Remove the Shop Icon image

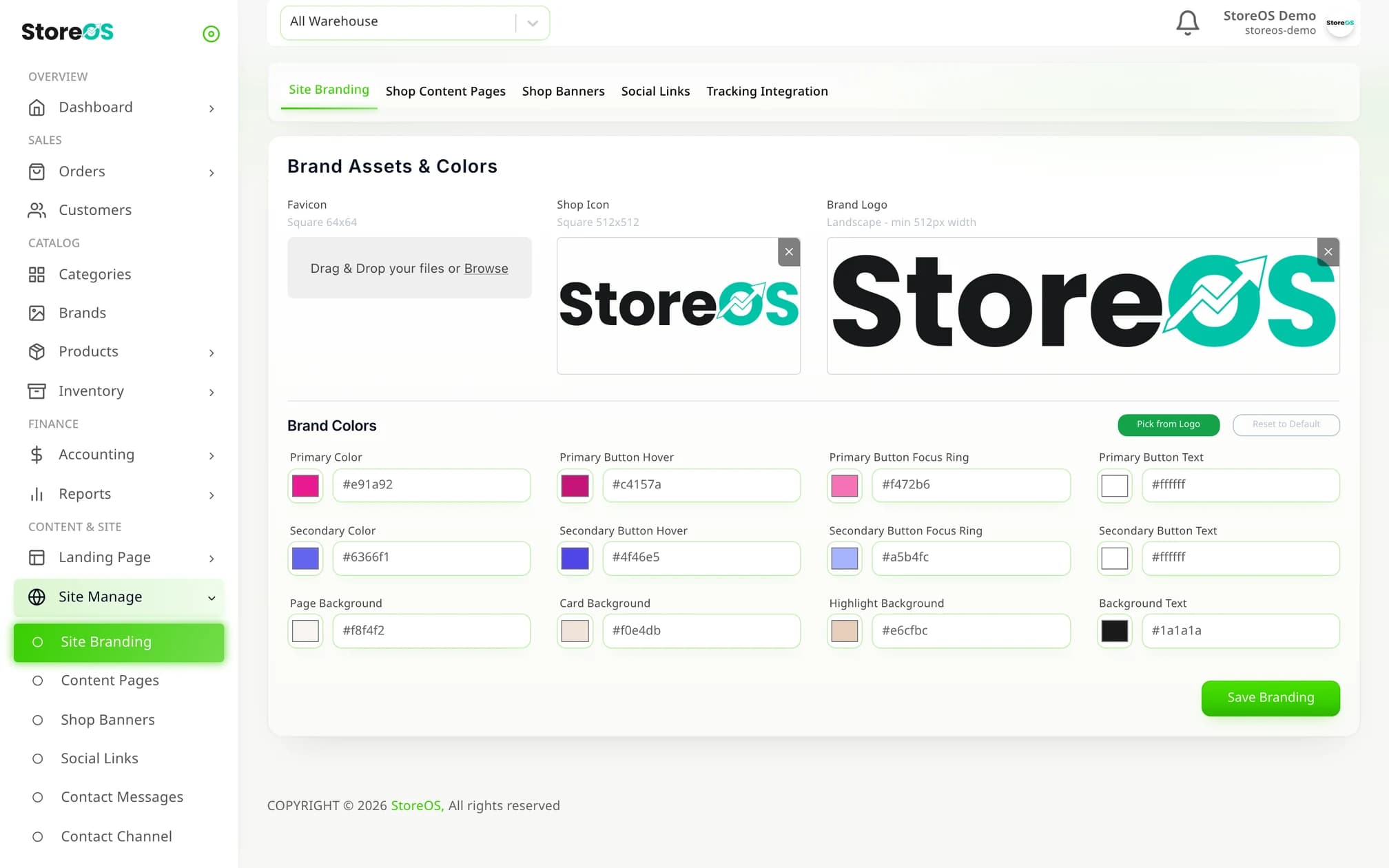coord(789,252)
